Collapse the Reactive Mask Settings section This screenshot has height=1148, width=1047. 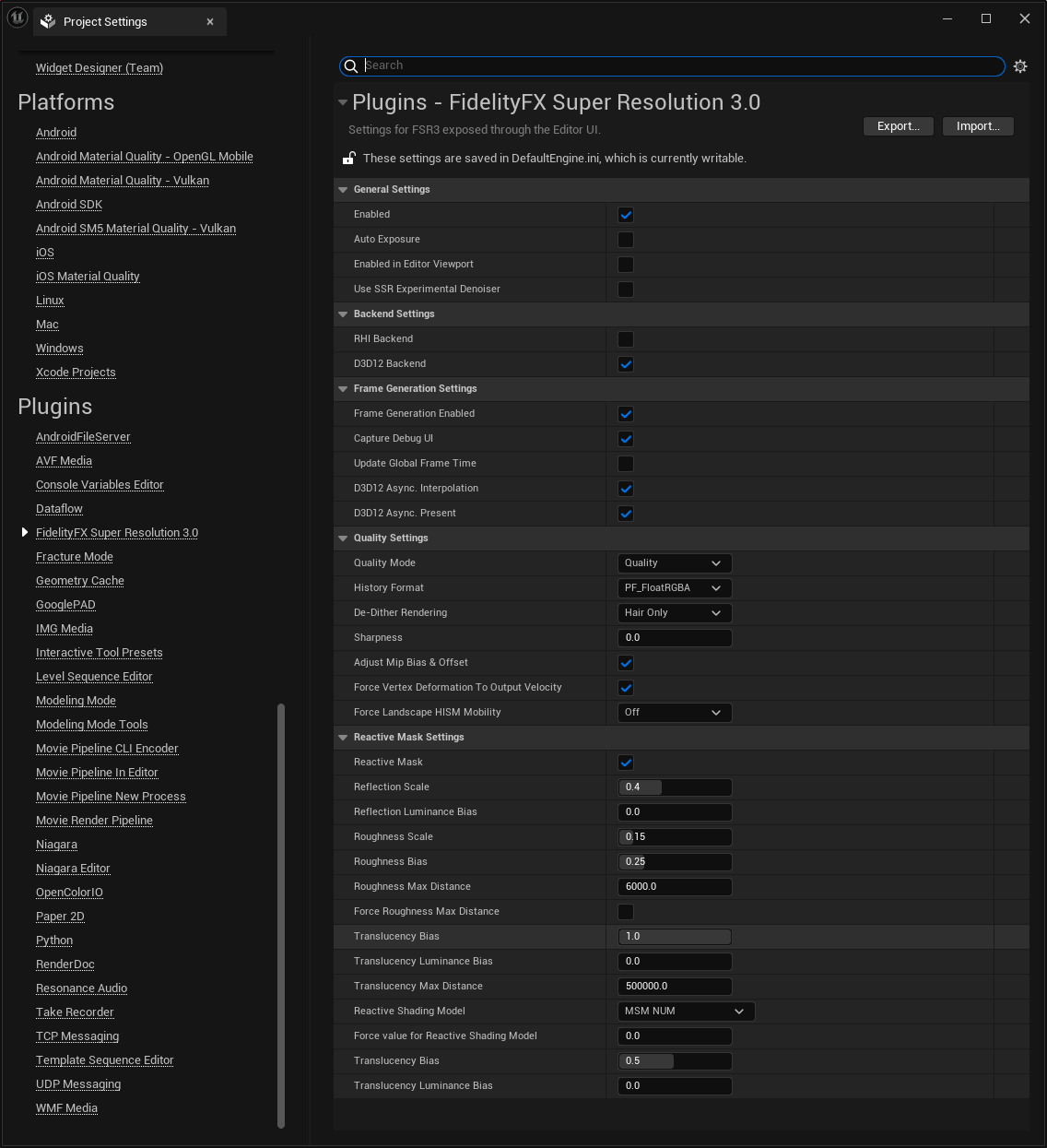point(343,738)
